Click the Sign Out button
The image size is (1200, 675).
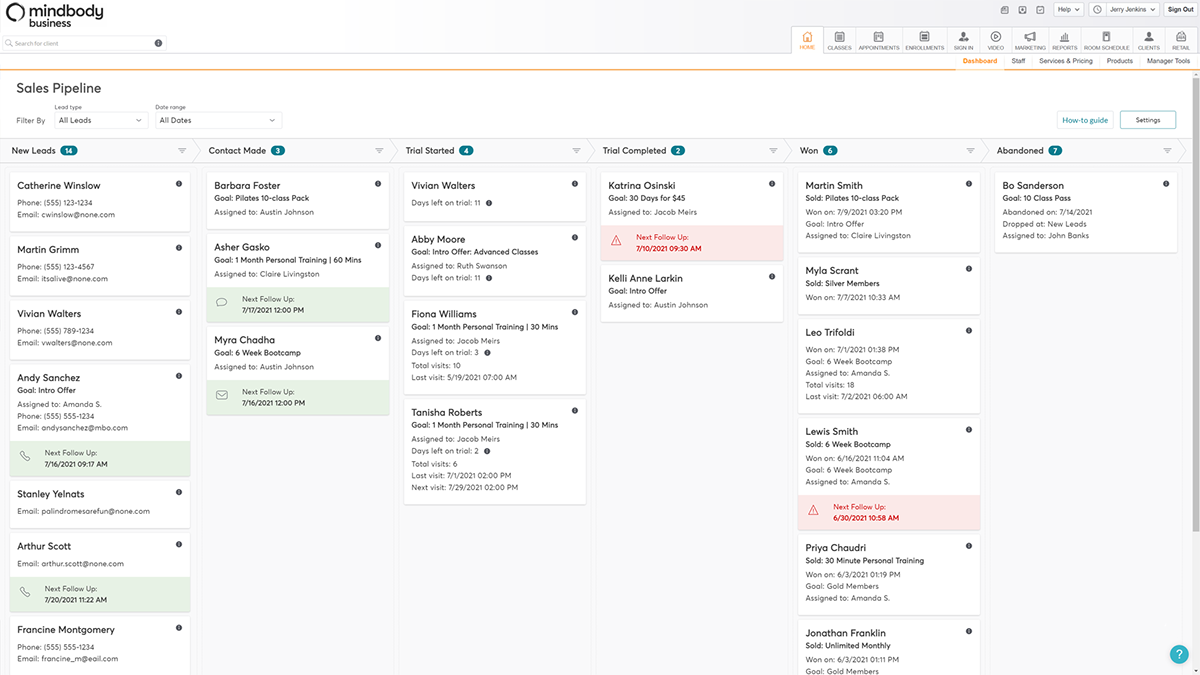tap(1180, 10)
